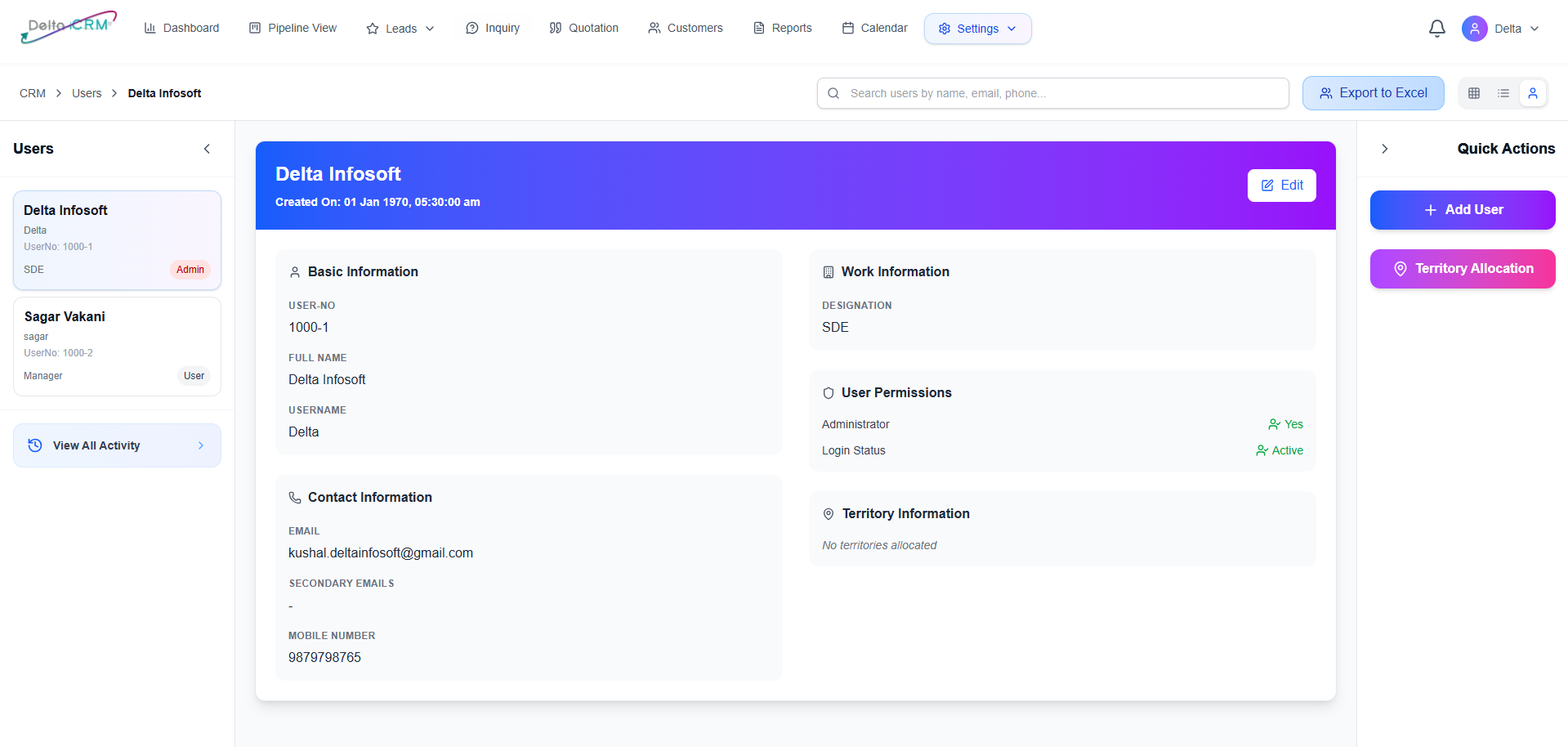
Task: Click the Delta CRM logo
Action: (x=69, y=27)
